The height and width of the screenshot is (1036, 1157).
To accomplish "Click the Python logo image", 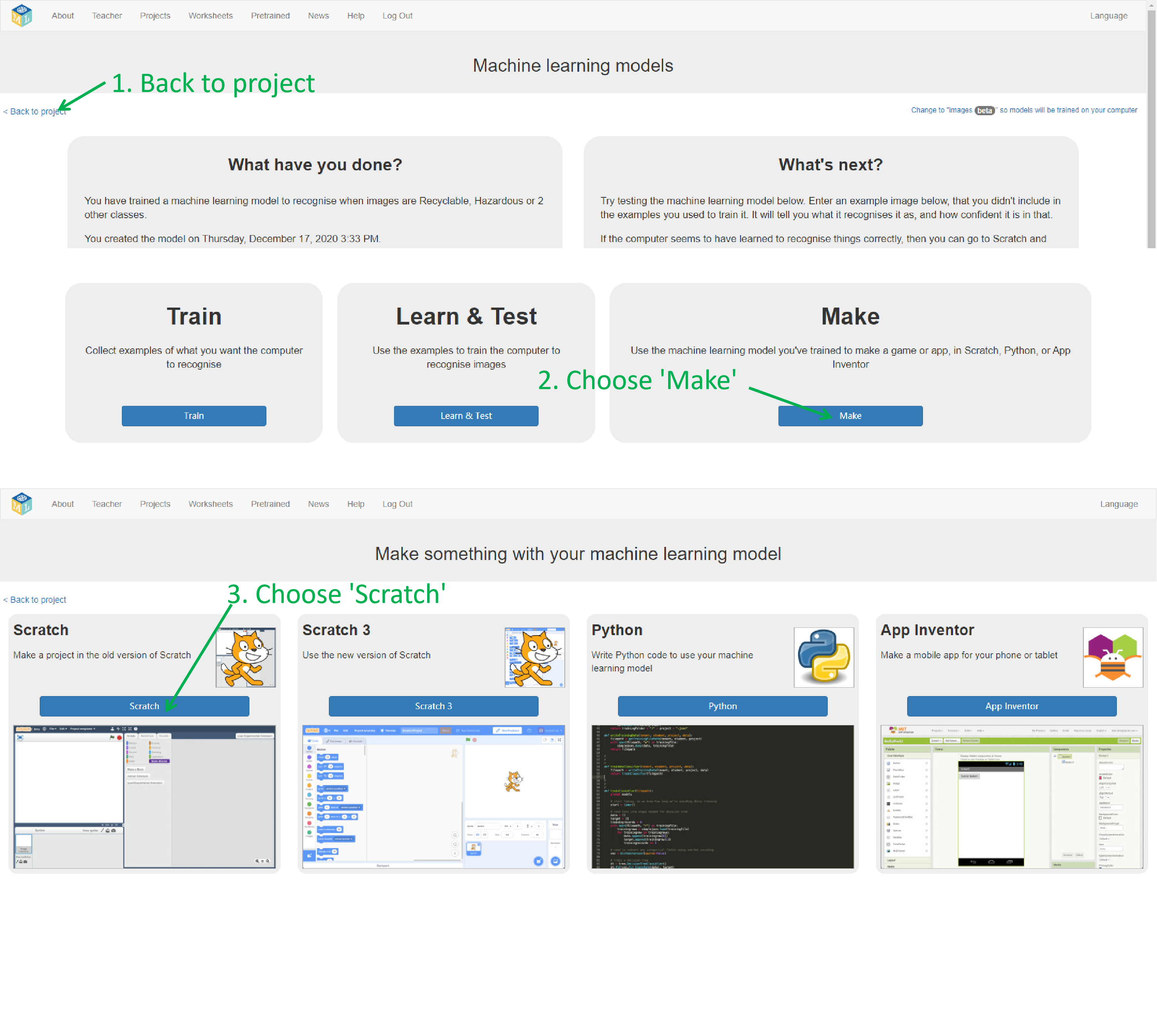I will pyautogui.click(x=824, y=658).
